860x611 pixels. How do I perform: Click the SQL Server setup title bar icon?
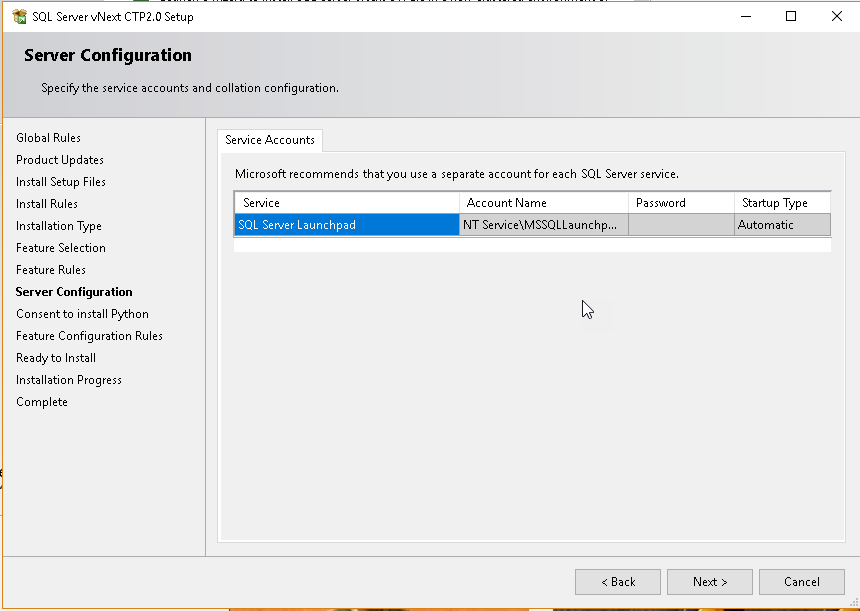click(19, 17)
